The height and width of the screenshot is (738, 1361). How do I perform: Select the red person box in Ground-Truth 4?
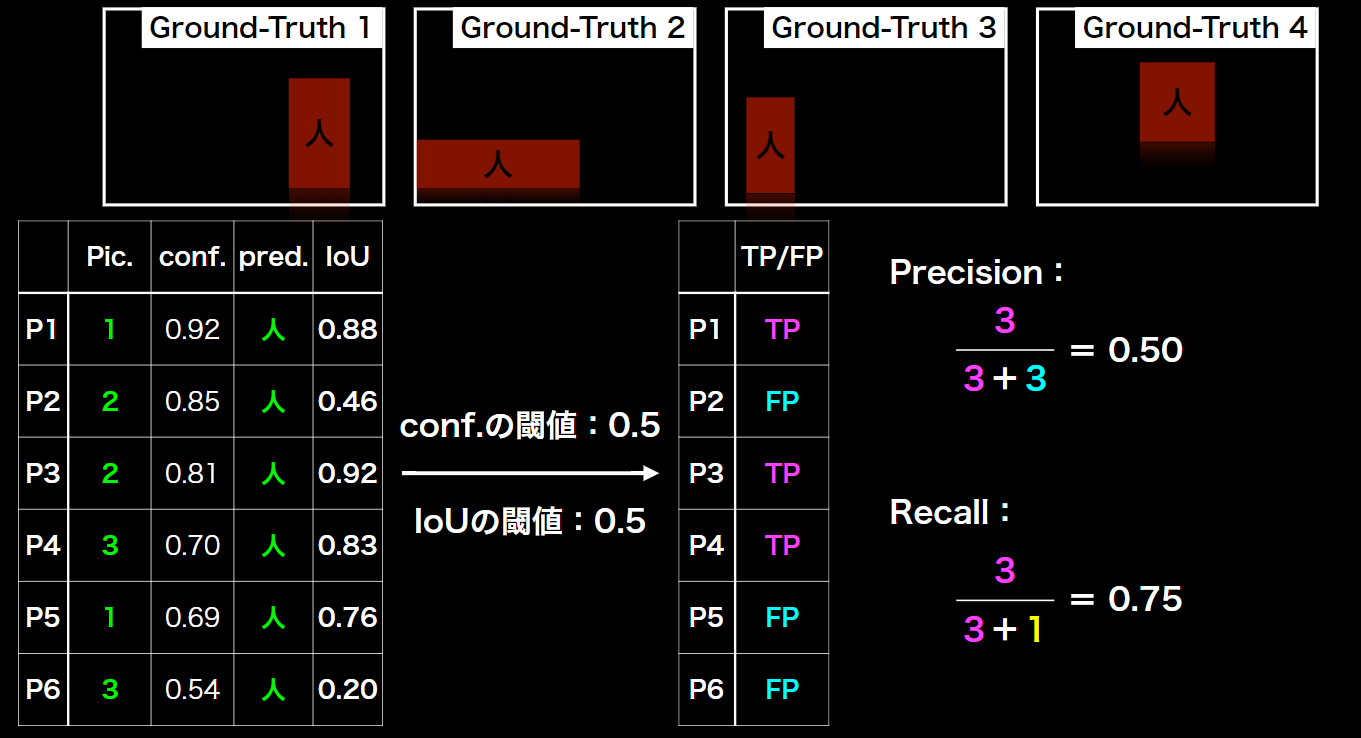point(1177,102)
